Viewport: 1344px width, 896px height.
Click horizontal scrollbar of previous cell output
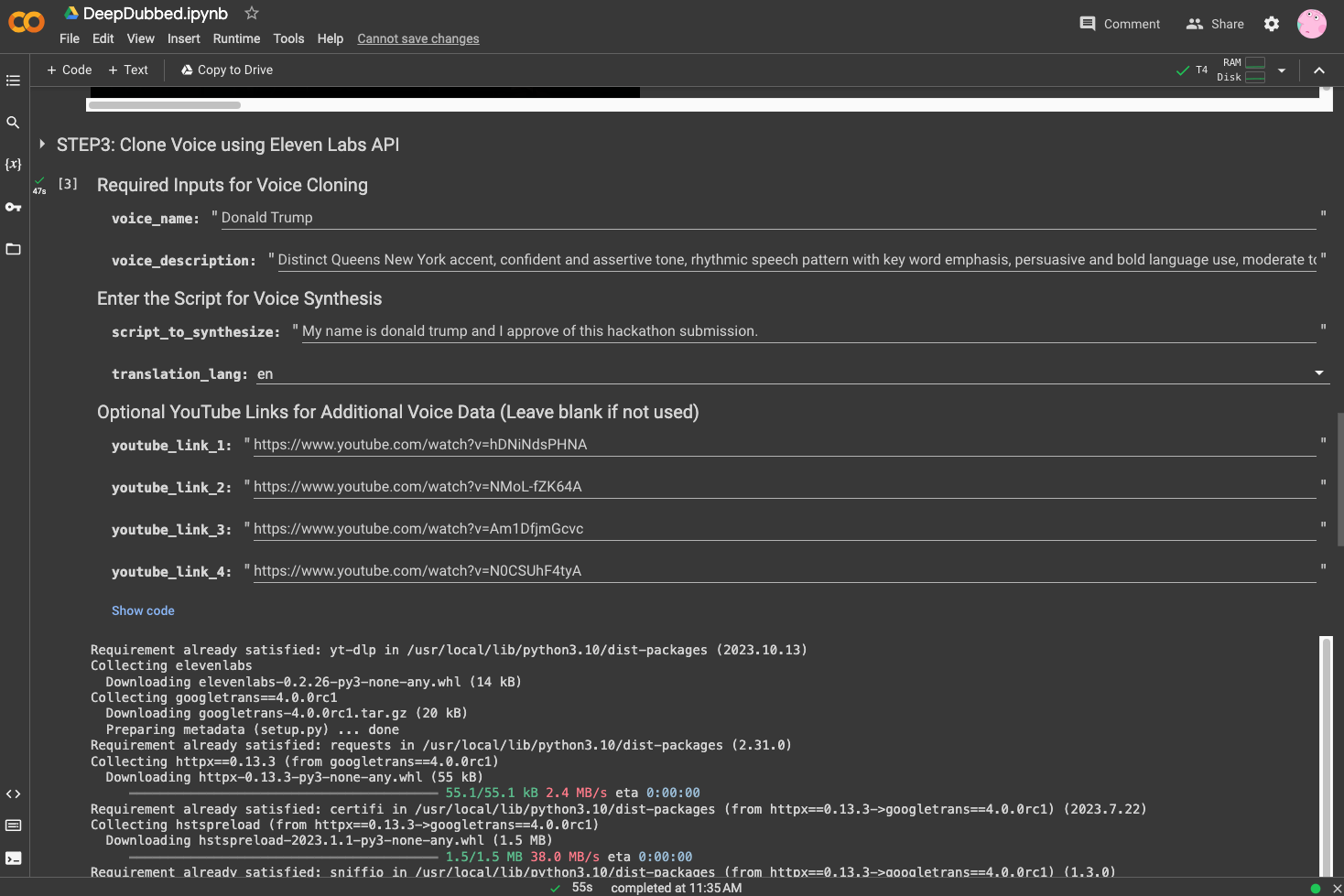coord(165,105)
